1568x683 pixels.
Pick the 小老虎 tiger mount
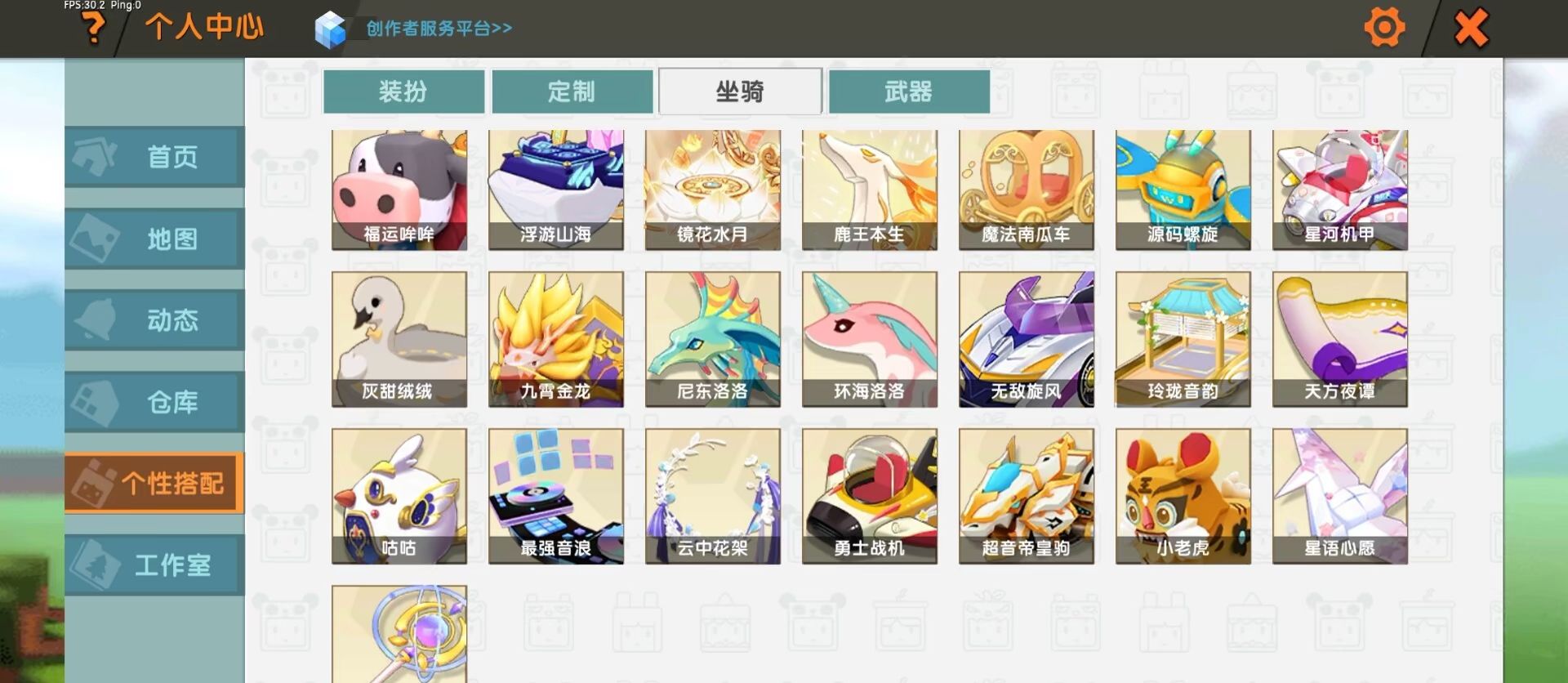[x=1183, y=496]
